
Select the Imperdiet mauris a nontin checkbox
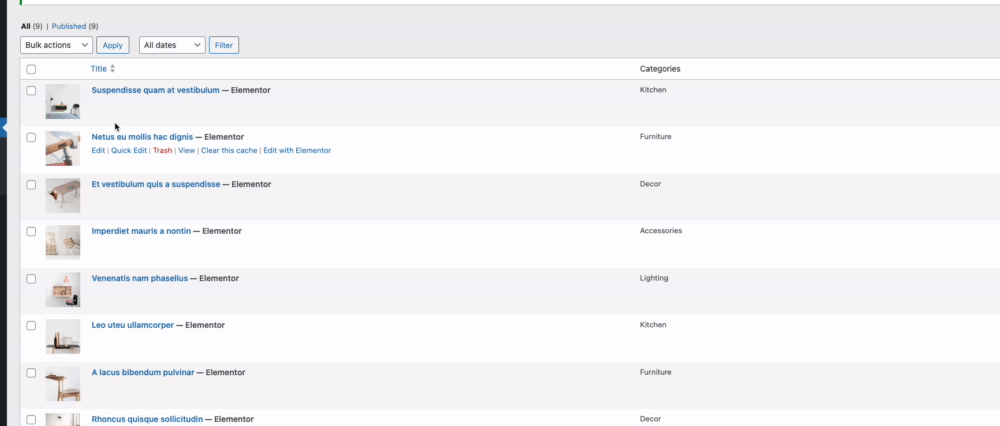point(31,231)
